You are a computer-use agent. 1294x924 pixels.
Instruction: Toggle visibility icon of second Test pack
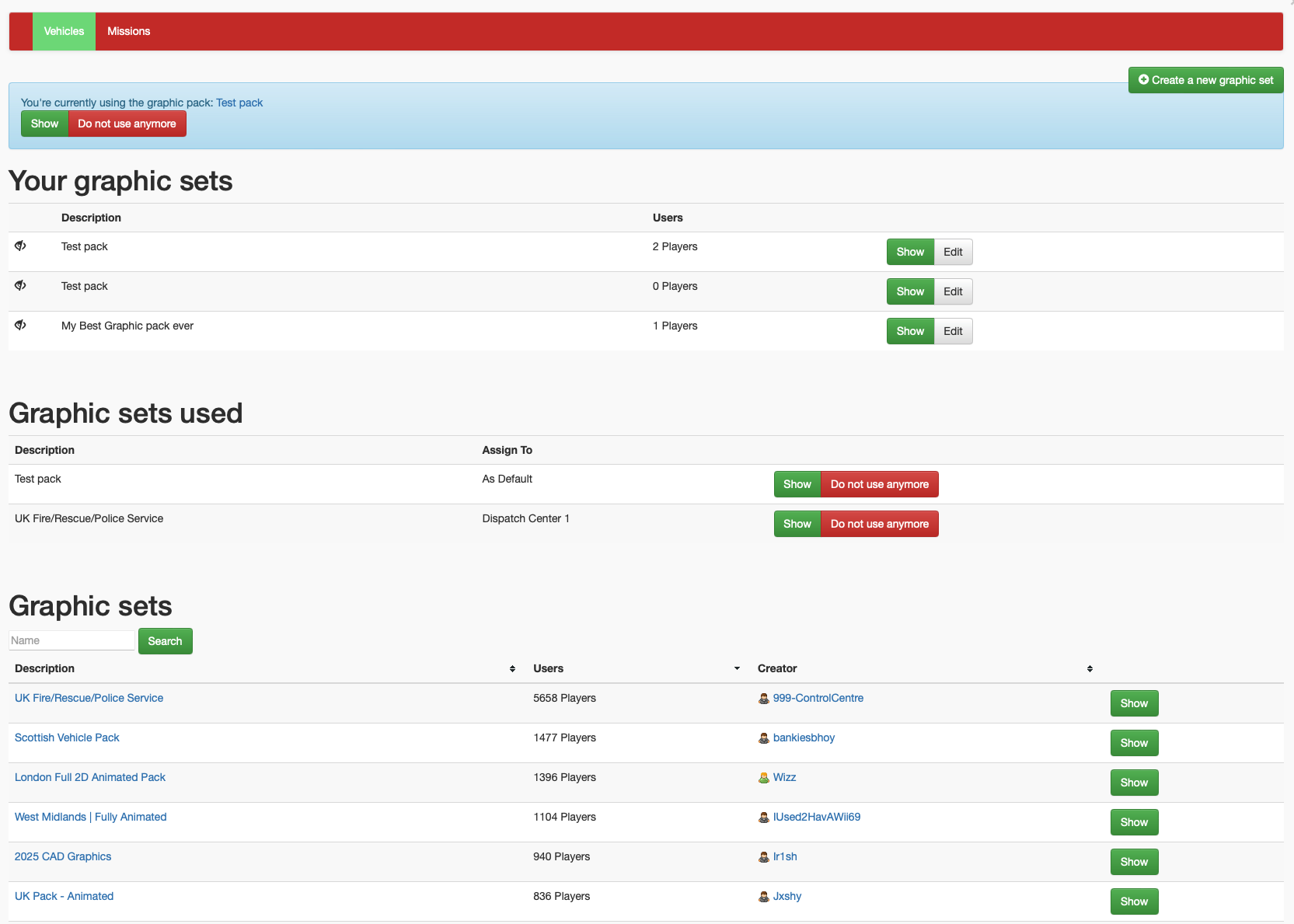[20, 286]
